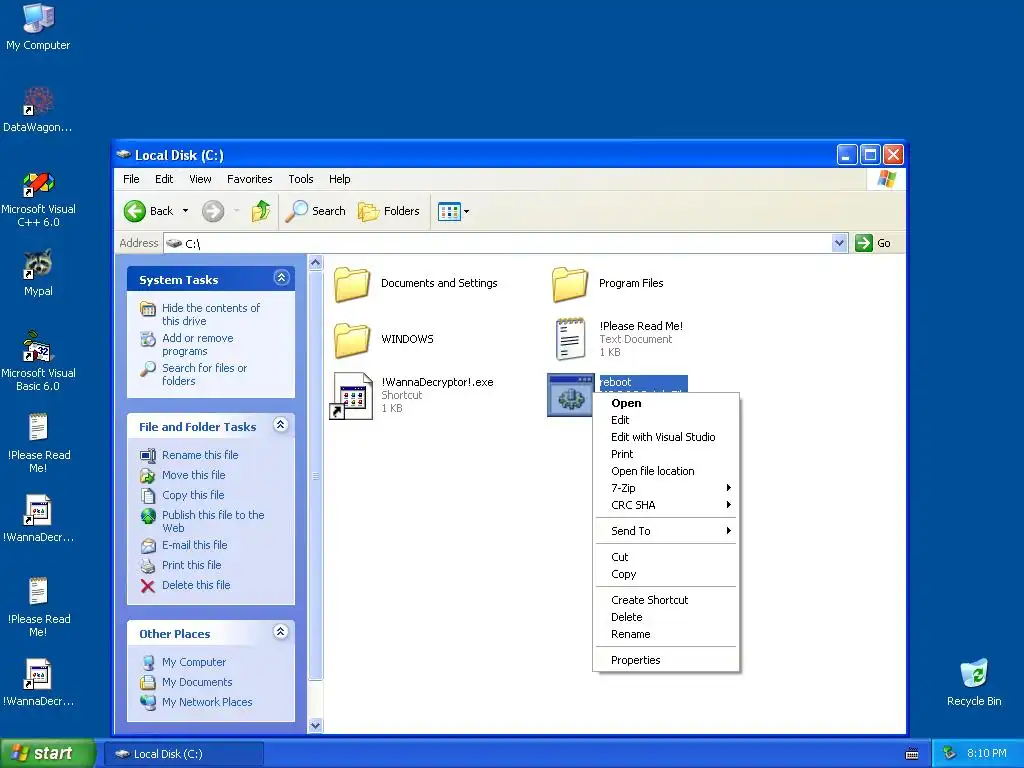Screen dimensions: 1024x768
Task: Choose Cut in context menu
Action: coord(666,557)
